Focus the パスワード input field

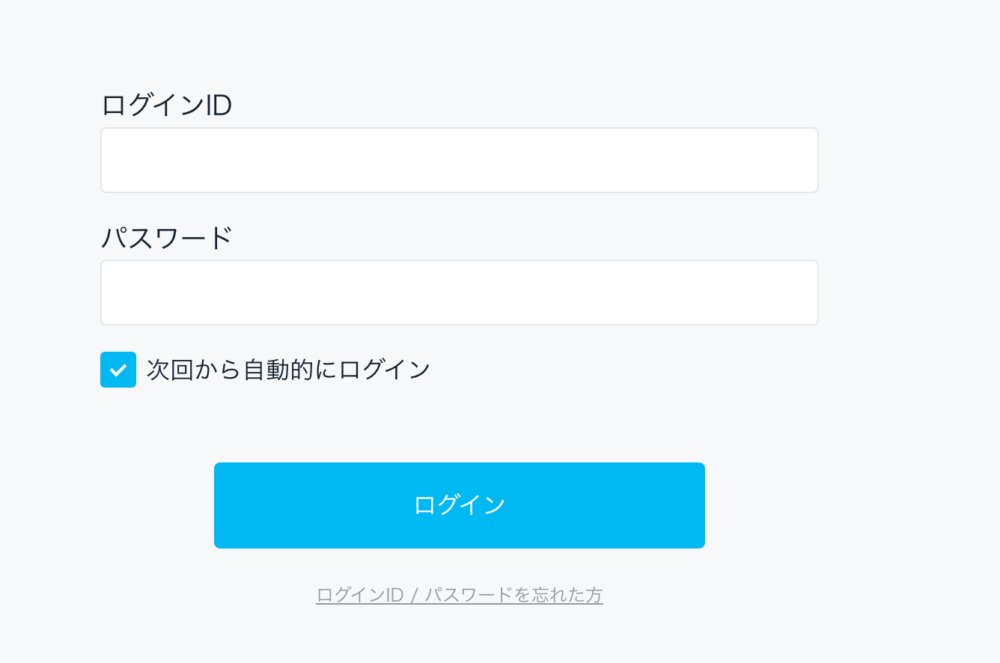click(459, 293)
